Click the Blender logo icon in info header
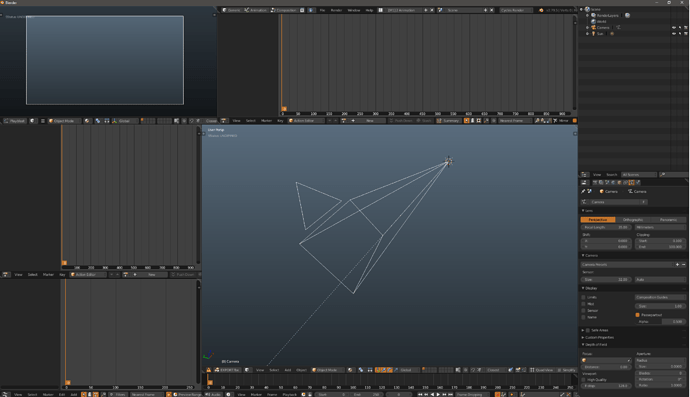The height and width of the screenshot is (397, 690). 541,10
